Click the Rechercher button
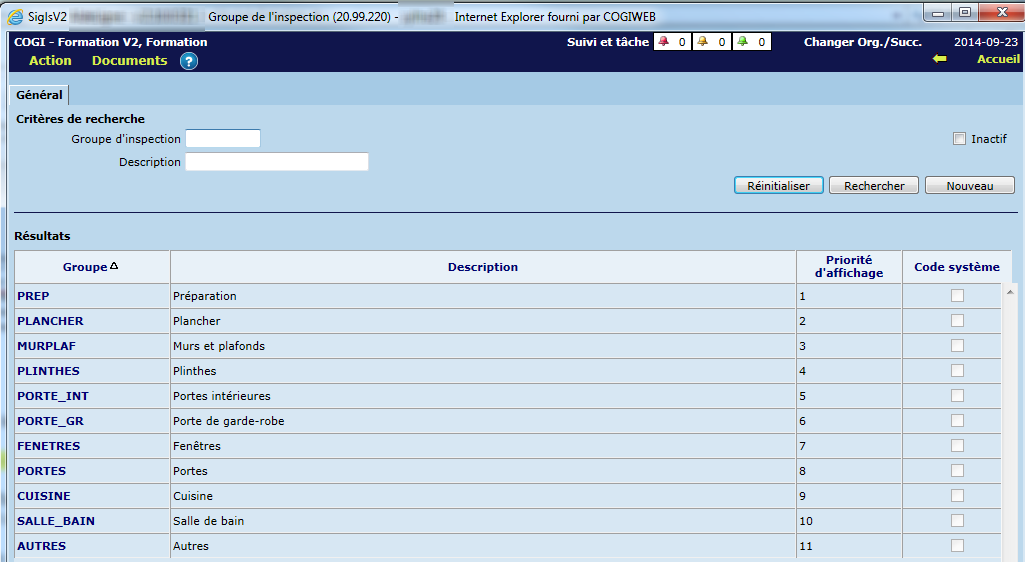 [874, 186]
